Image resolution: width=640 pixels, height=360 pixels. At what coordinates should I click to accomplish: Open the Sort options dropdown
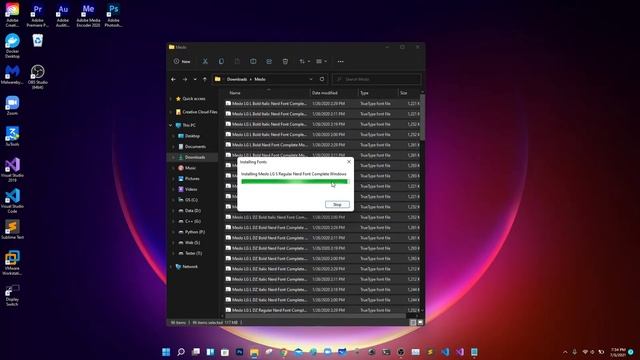pyautogui.click(x=304, y=61)
